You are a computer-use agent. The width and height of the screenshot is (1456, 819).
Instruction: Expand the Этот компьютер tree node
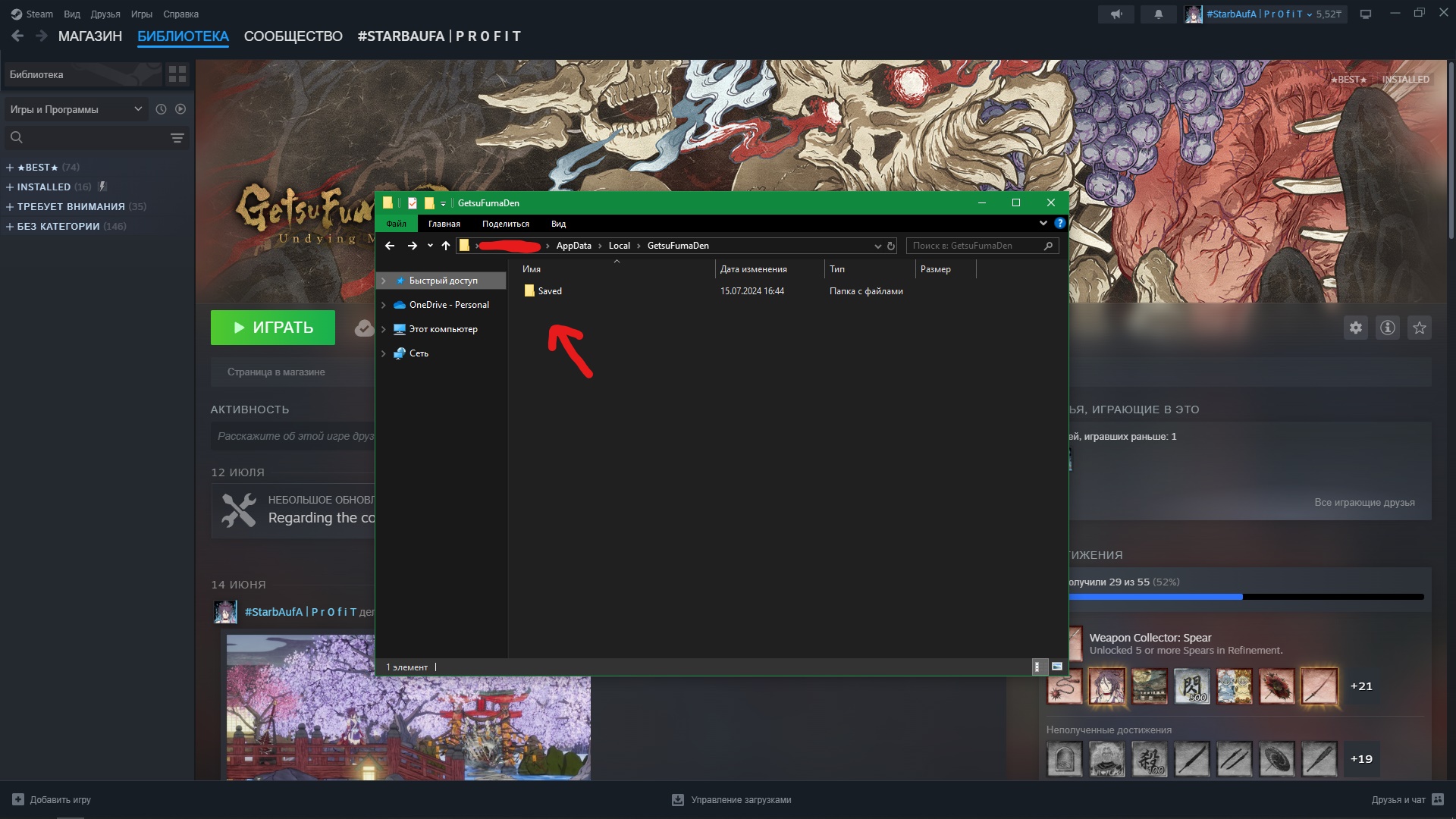coord(384,329)
